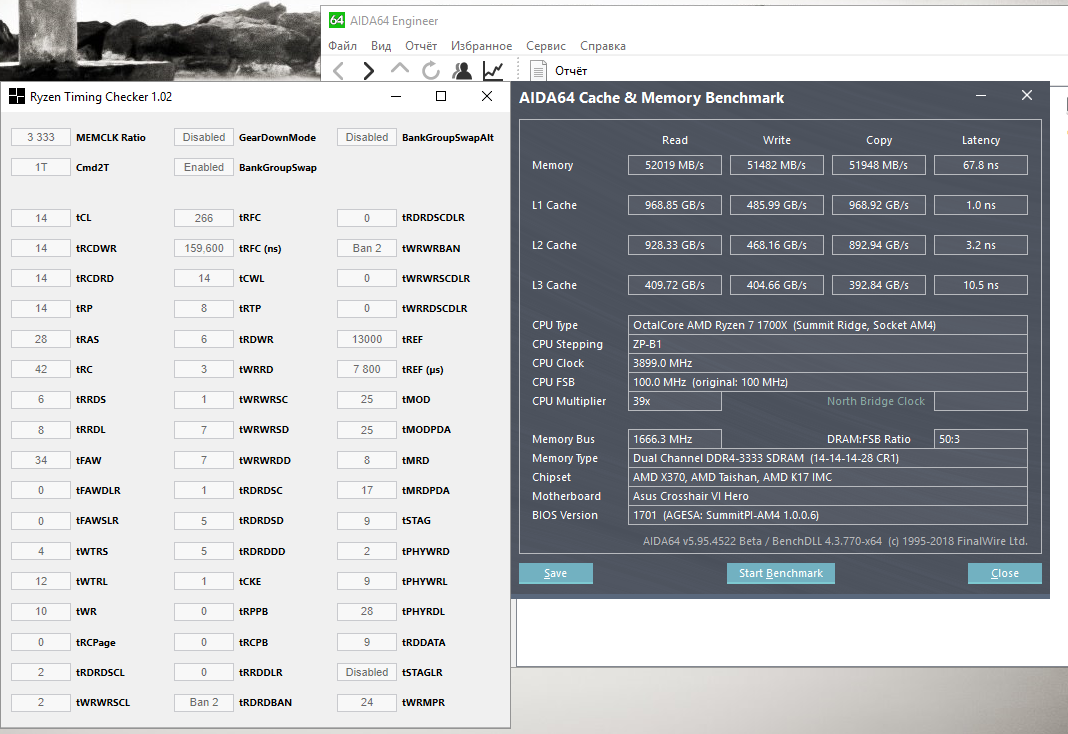Image resolution: width=1068 pixels, height=734 pixels.
Task: Click the tRDRDBAN Ban 2 value box
Action: point(204,702)
